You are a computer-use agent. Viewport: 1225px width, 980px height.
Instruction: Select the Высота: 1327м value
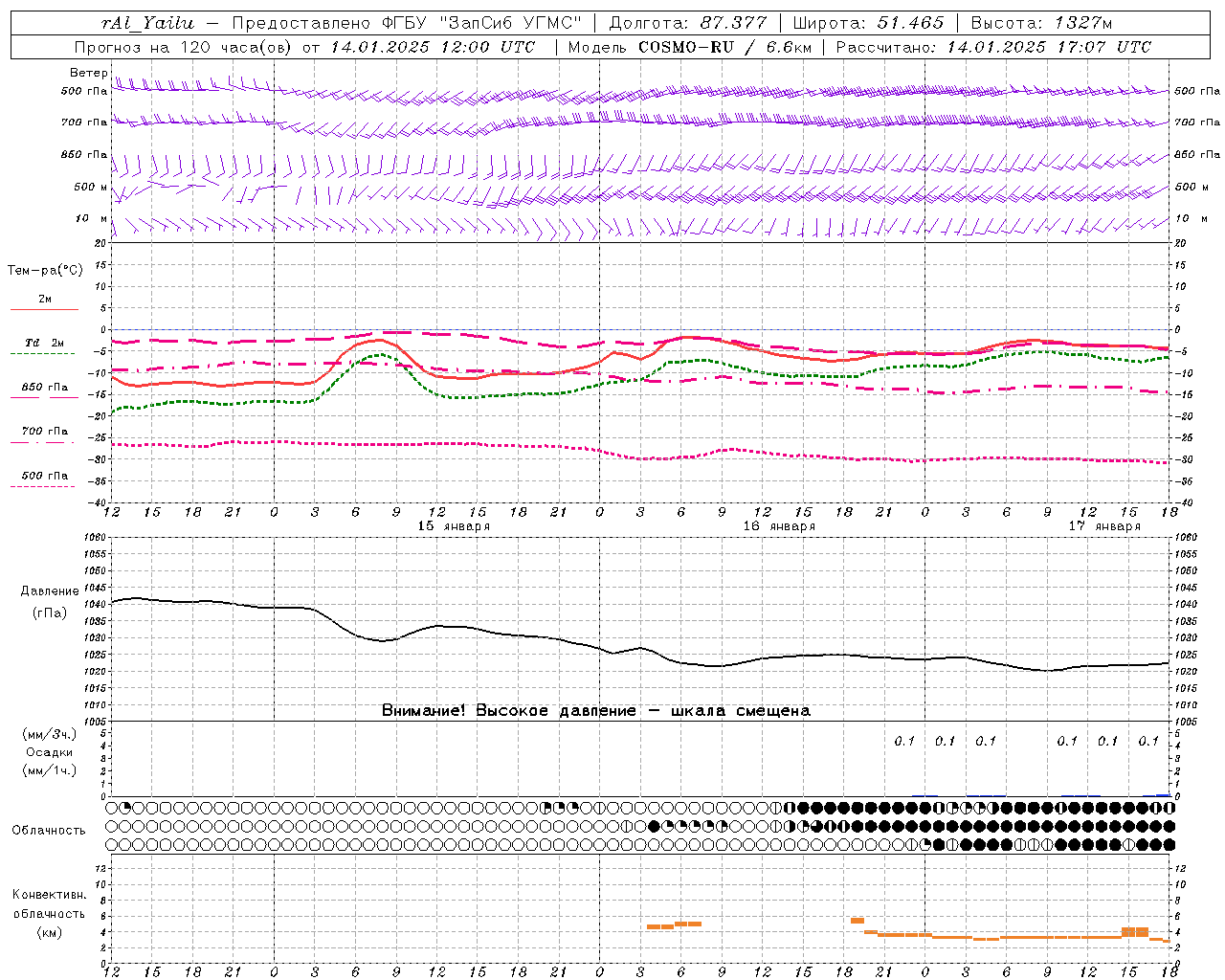[x=1041, y=23]
